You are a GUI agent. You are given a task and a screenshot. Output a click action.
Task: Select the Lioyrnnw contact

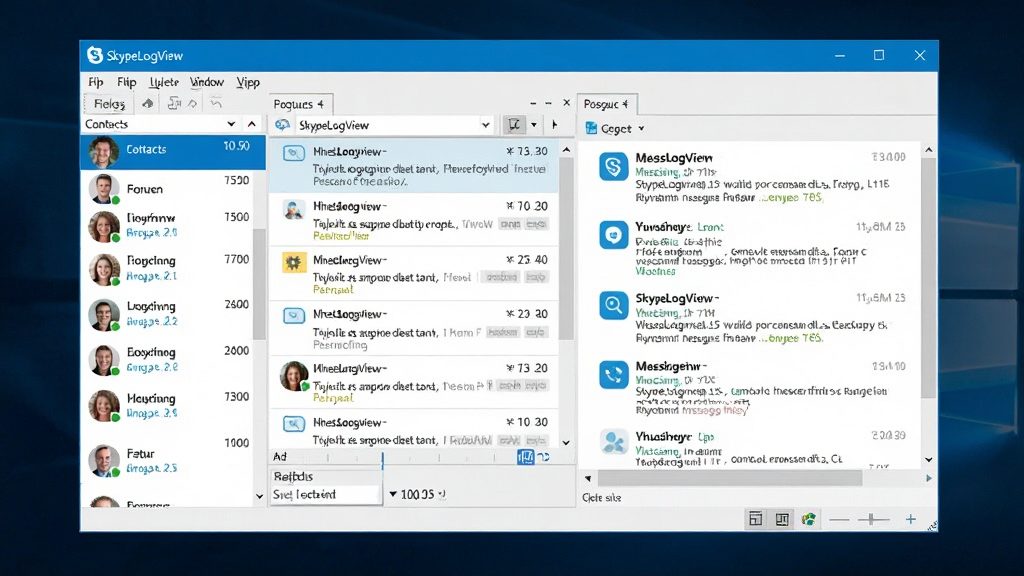[168, 225]
